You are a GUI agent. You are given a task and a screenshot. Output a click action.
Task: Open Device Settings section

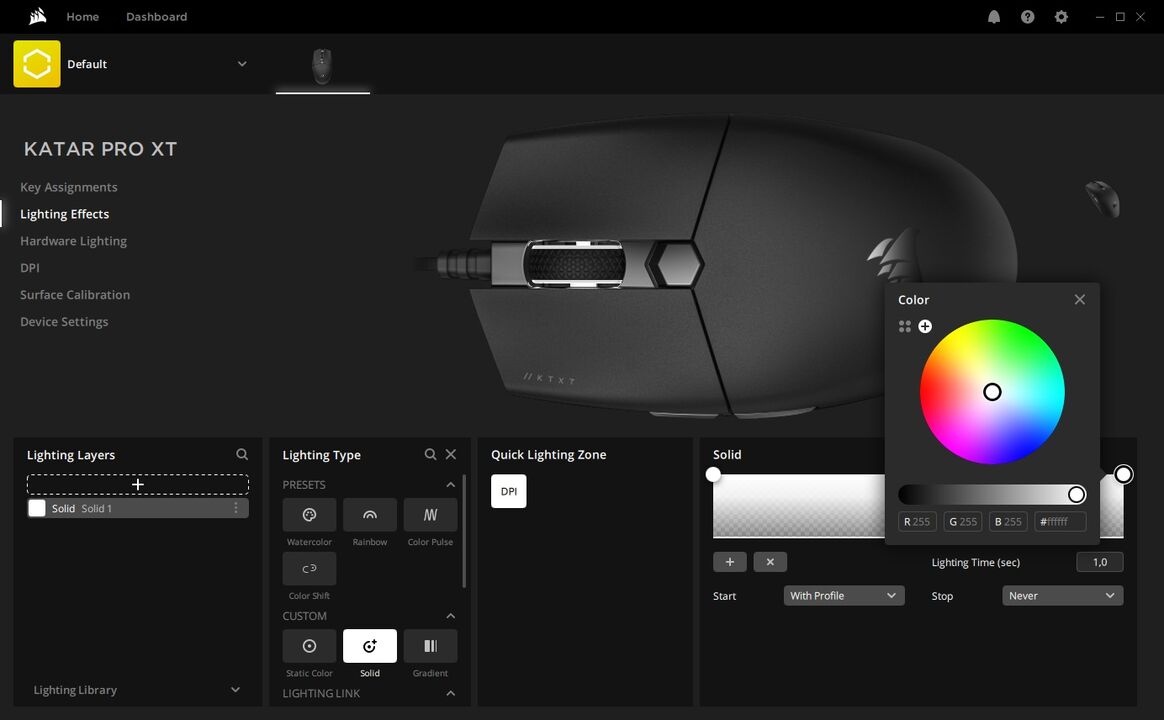click(x=65, y=321)
